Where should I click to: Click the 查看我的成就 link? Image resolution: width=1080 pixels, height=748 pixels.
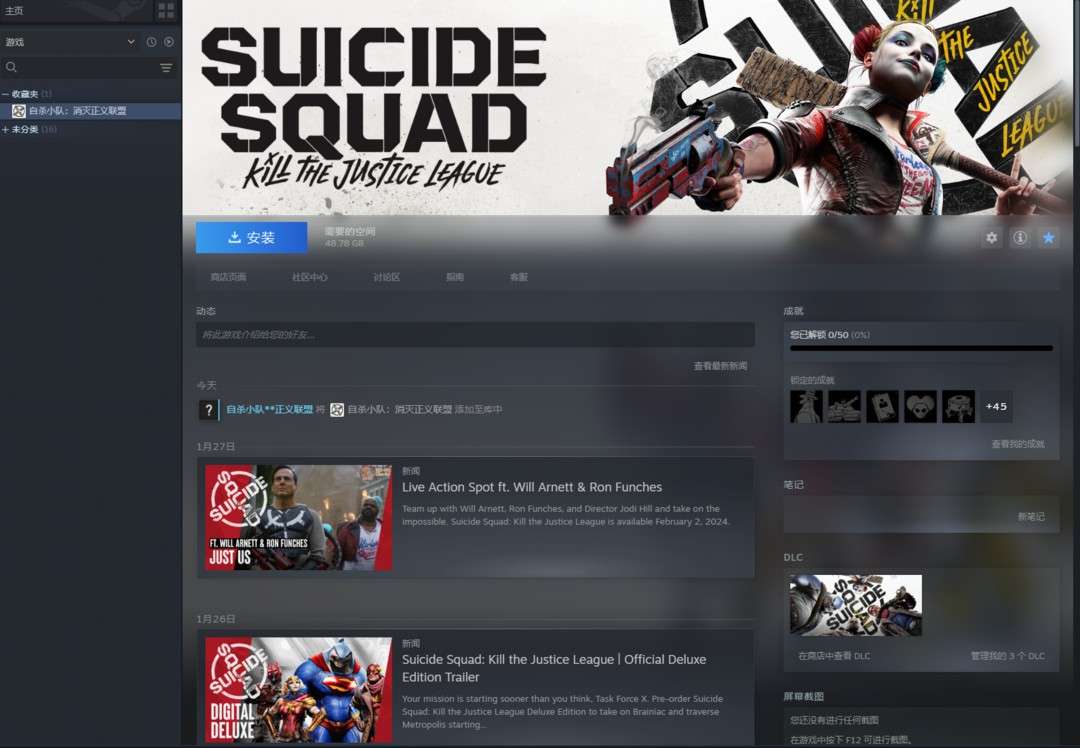(1017, 444)
